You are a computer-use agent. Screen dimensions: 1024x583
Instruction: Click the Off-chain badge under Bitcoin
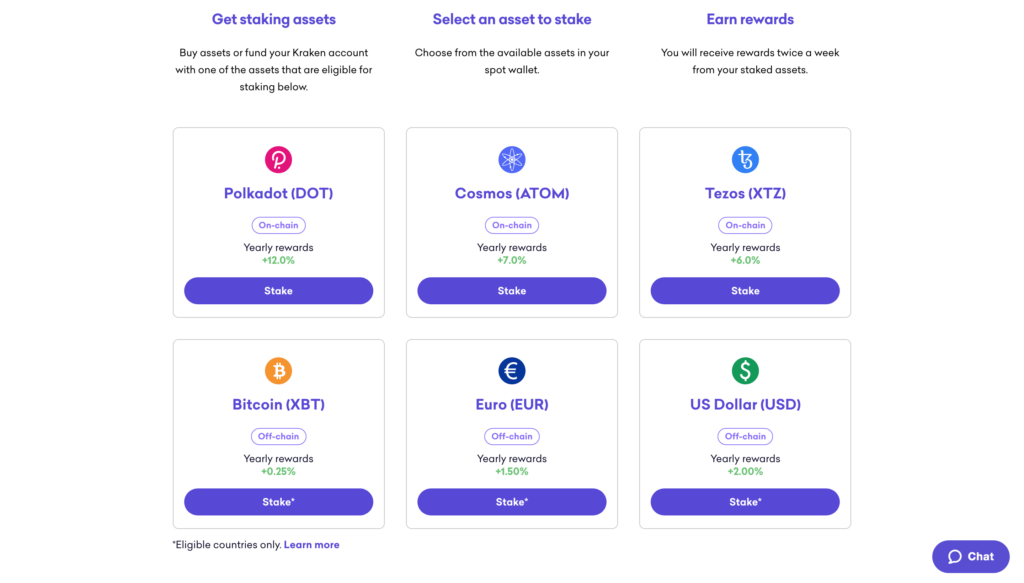coord(278,436)
